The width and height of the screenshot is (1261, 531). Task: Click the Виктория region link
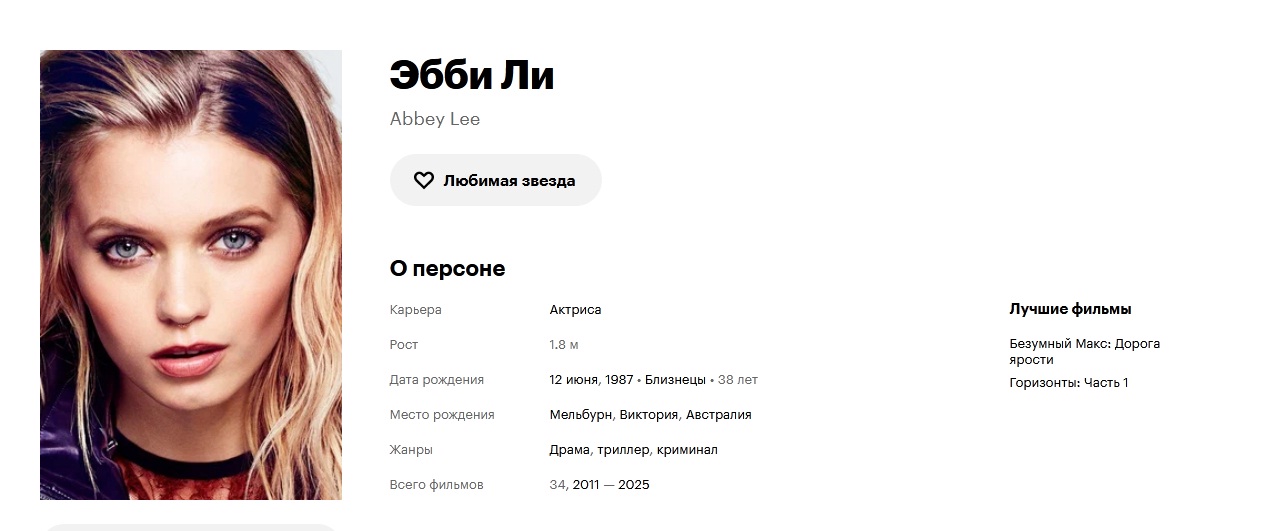coord(649,415)
